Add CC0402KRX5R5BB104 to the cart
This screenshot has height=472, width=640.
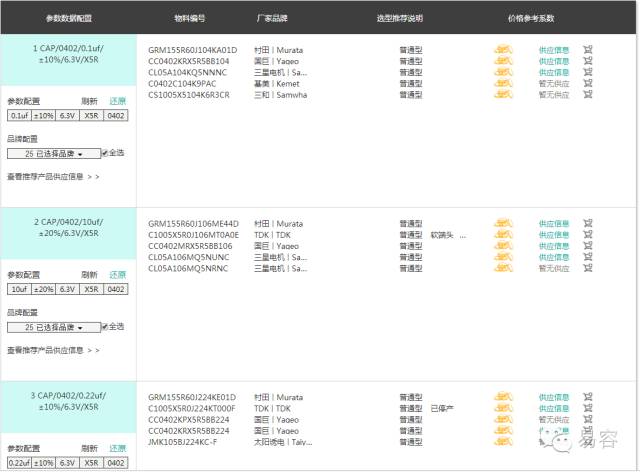click(x=587, y=61)
